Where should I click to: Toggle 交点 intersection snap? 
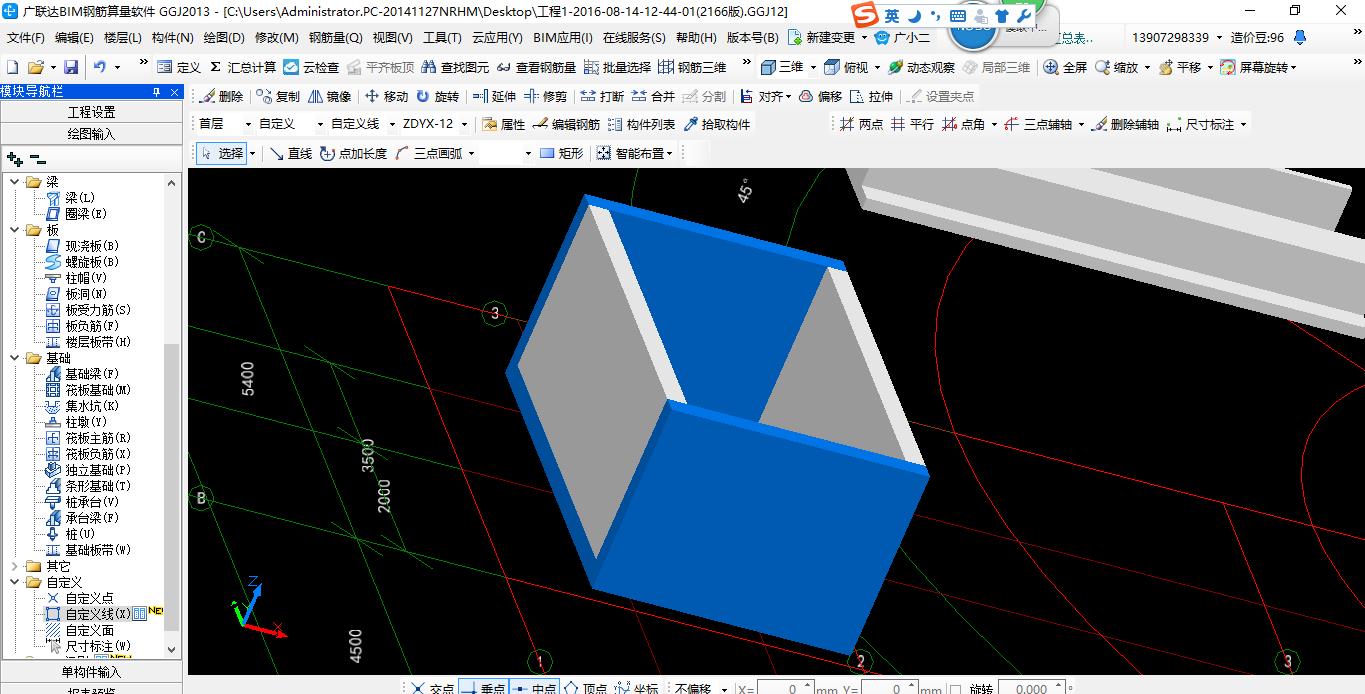click(432, 688)
